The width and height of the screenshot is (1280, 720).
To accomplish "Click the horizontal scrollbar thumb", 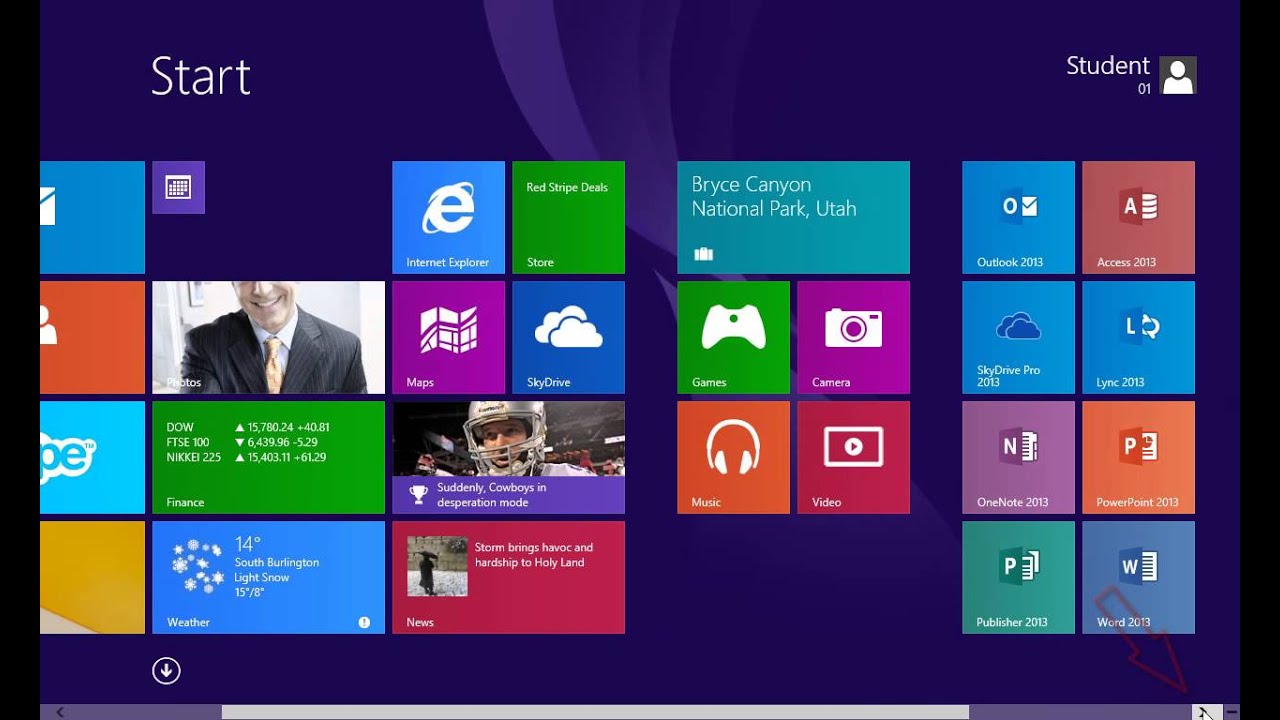I will [x=595, y=712].
